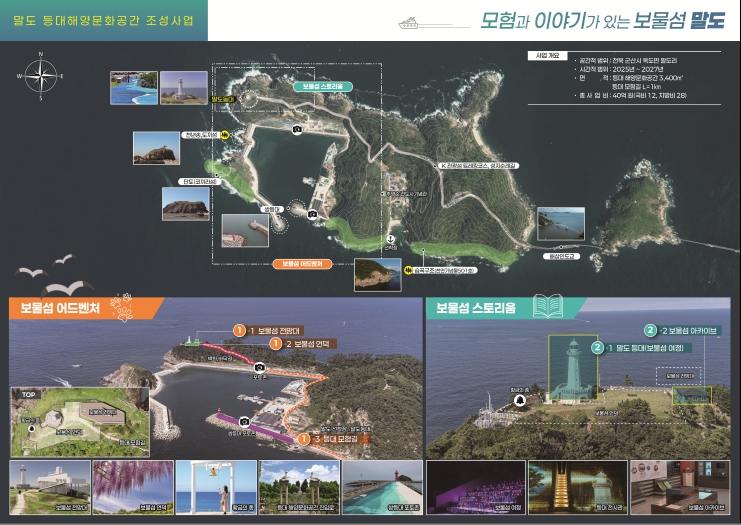The height and width of the screenshot is (525, 741).
Task: Select the orange 보물섬 어드벤처 map label
Action: coord(302,264)
